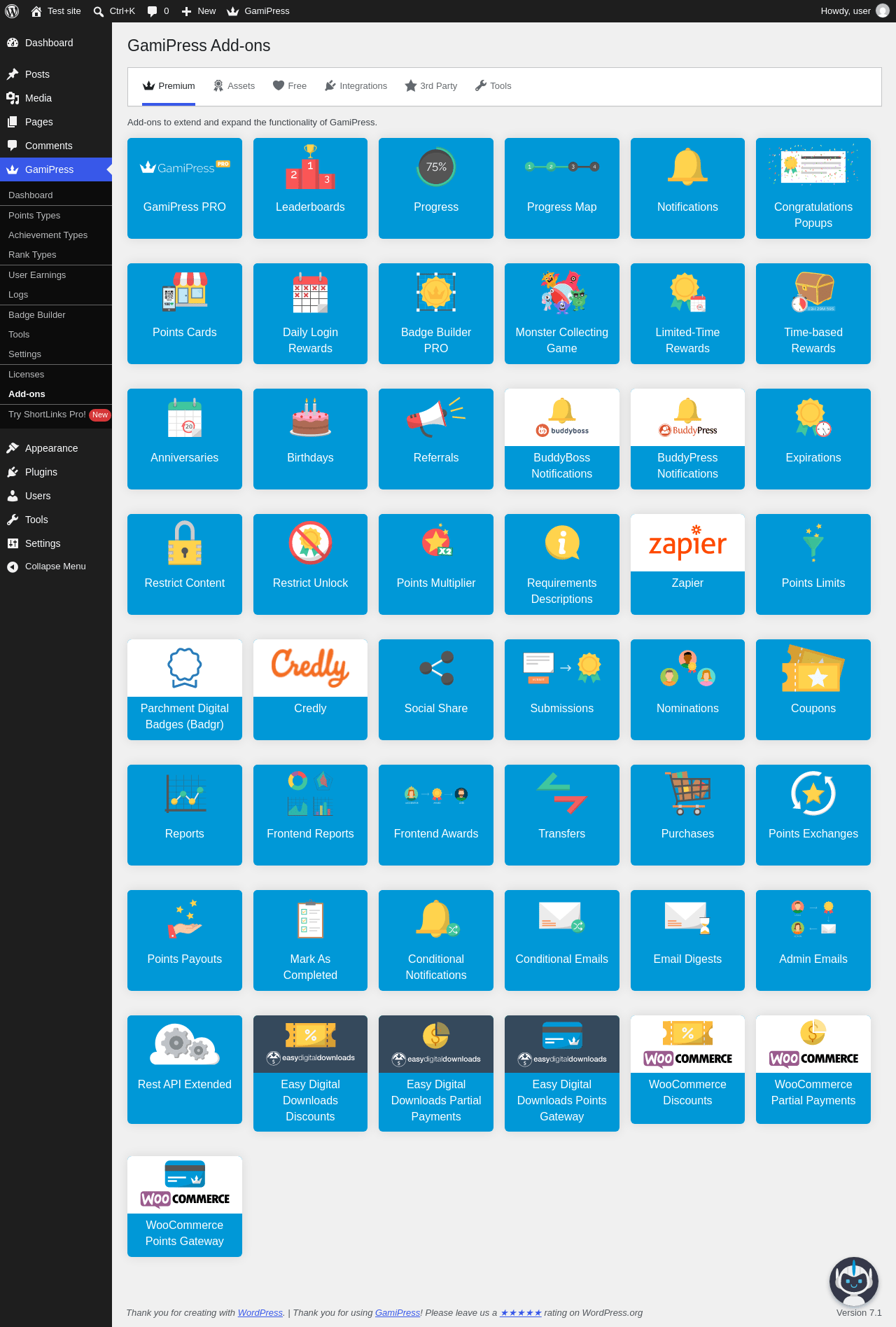This screenshot has width=896, height=1327.
Task: Click the 75% Progress circle icon
Action: (x=436, y=167)
